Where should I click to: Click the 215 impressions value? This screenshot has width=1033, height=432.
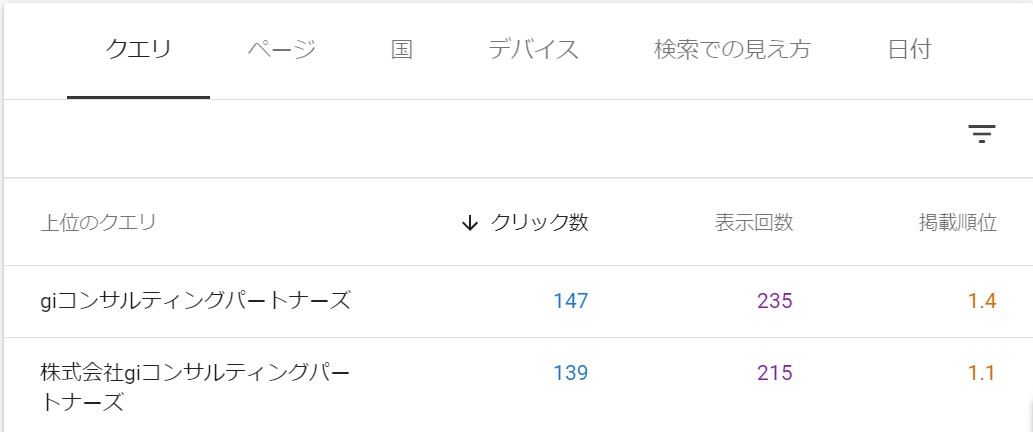(775, 373)
